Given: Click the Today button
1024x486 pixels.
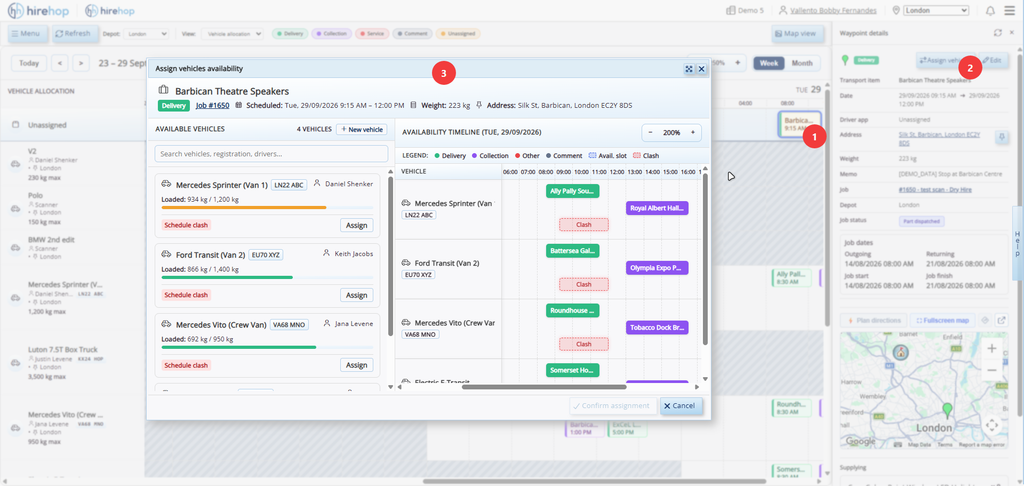Looking at the screenshot, I should click(29, 63).
